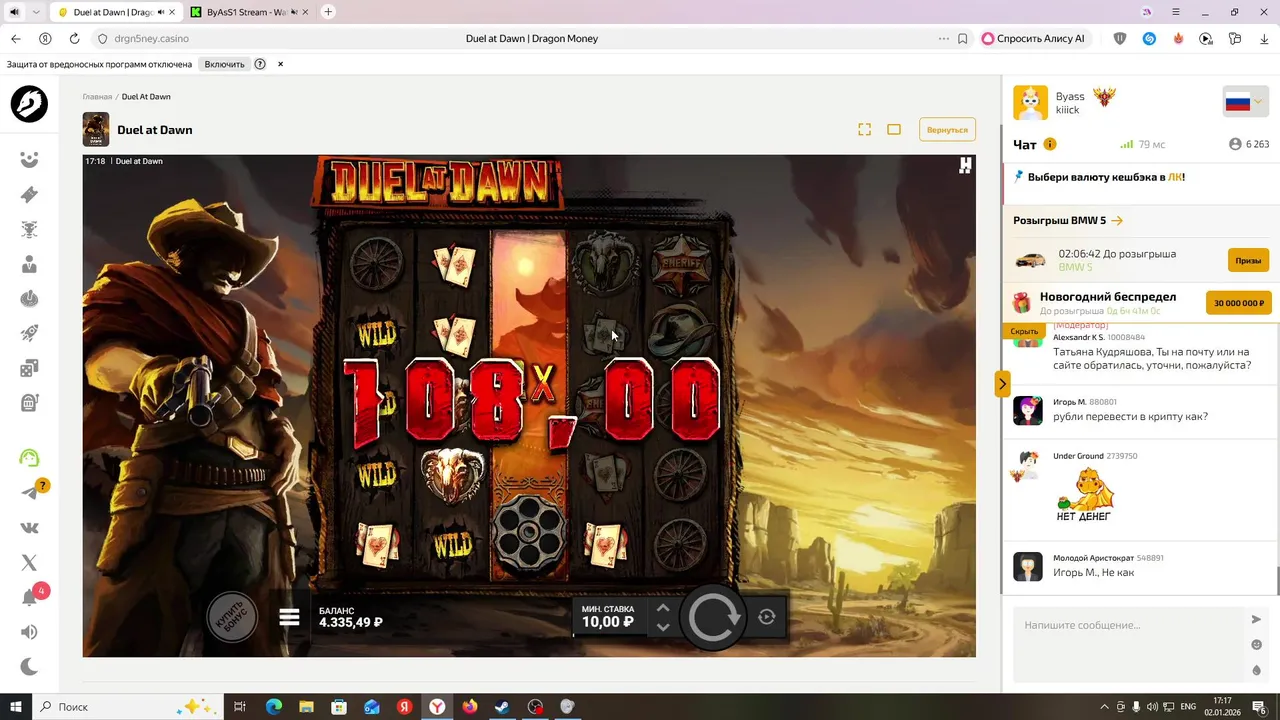Viewport: 1280px width, 720px height.
Task: Open the dice games sidebar icon
Action: [29, 368]
